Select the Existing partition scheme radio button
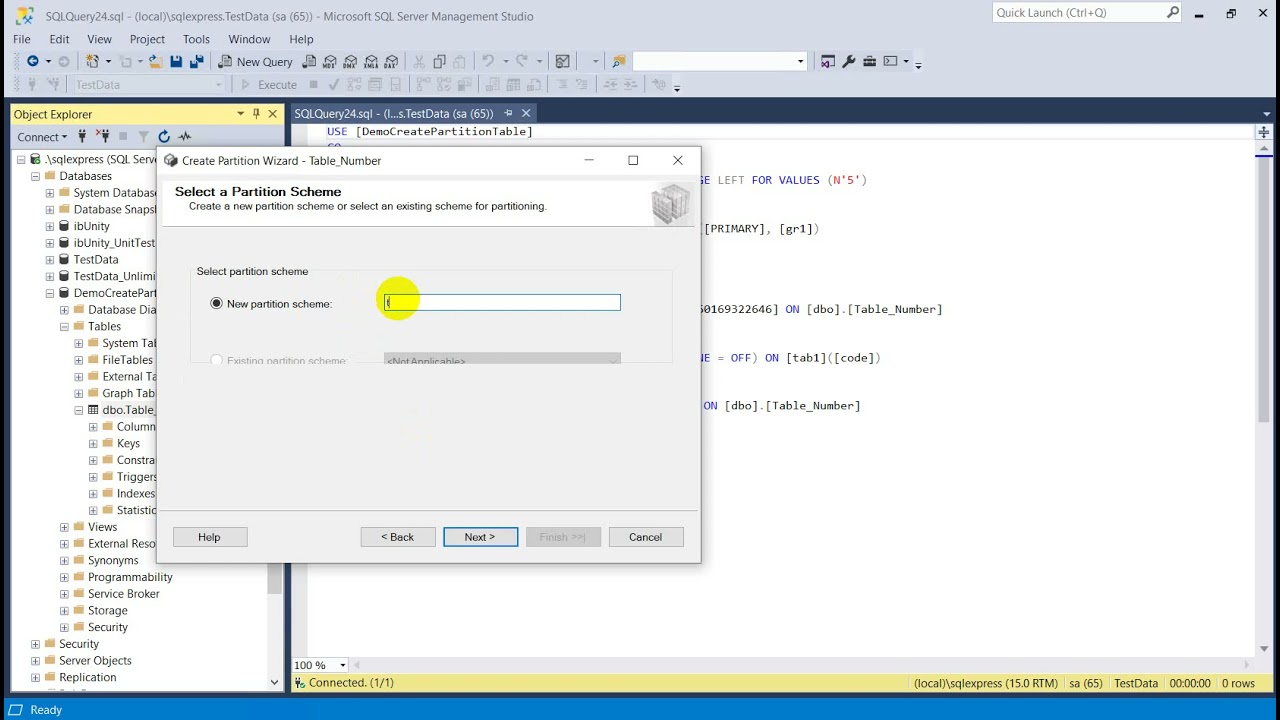This screenshot has width=1280, height=720. coord(217,360)
